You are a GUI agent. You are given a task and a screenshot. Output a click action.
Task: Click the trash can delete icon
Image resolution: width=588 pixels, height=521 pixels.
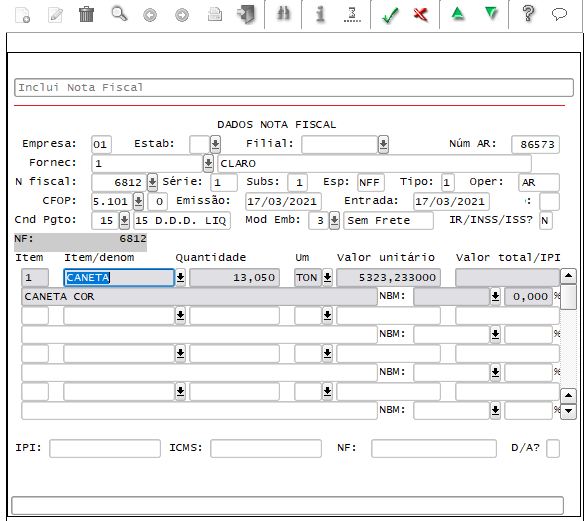tap(86, 14)
